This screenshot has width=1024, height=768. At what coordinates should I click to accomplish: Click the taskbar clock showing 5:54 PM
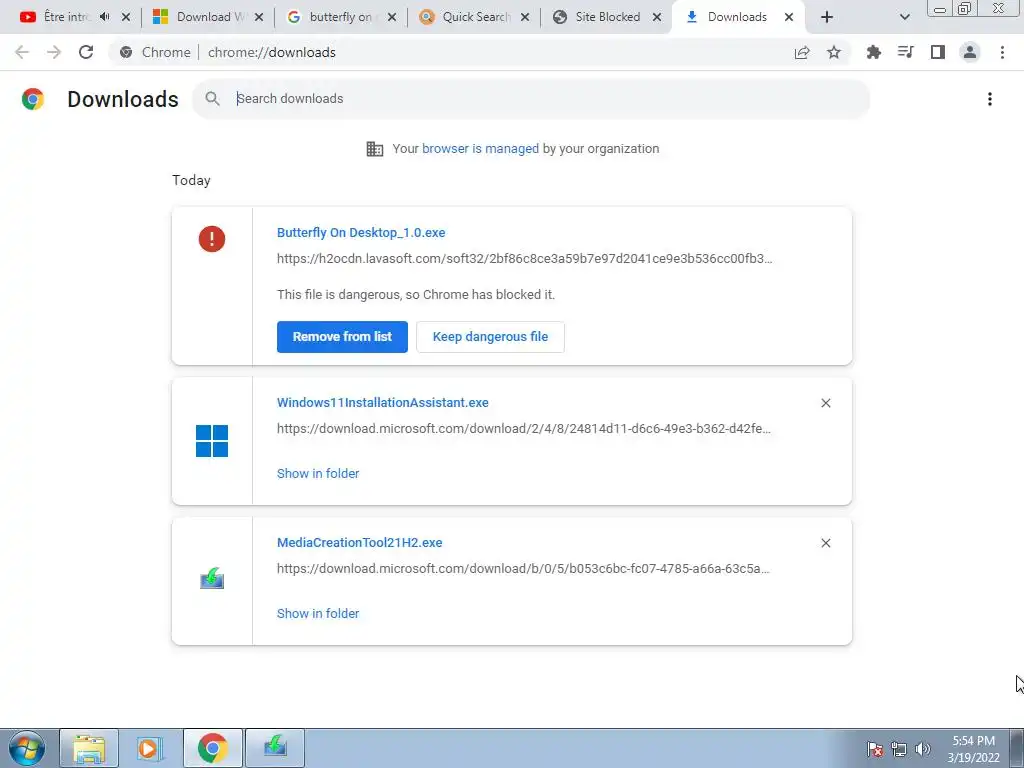click(x=973, y=749)
